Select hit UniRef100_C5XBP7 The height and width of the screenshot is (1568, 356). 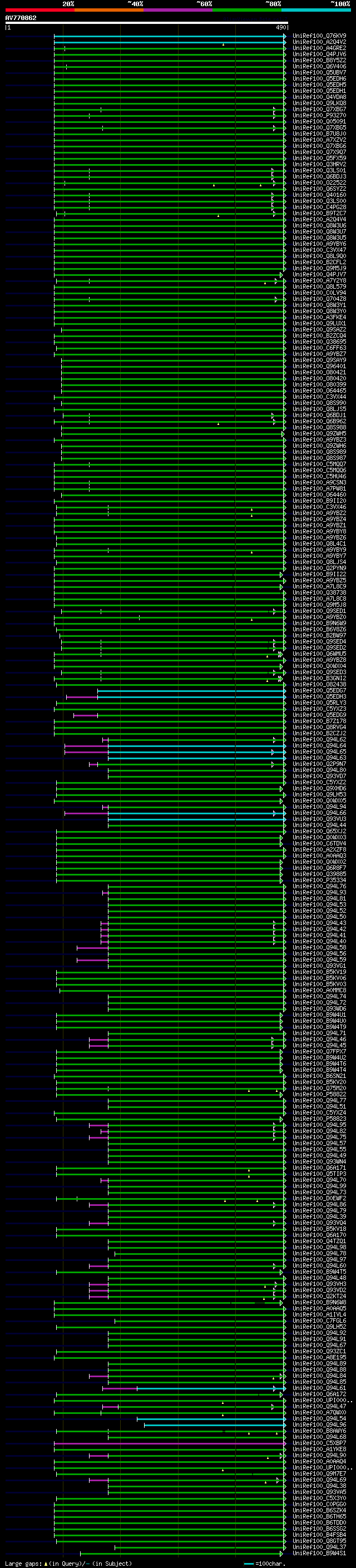(319, 1443)
